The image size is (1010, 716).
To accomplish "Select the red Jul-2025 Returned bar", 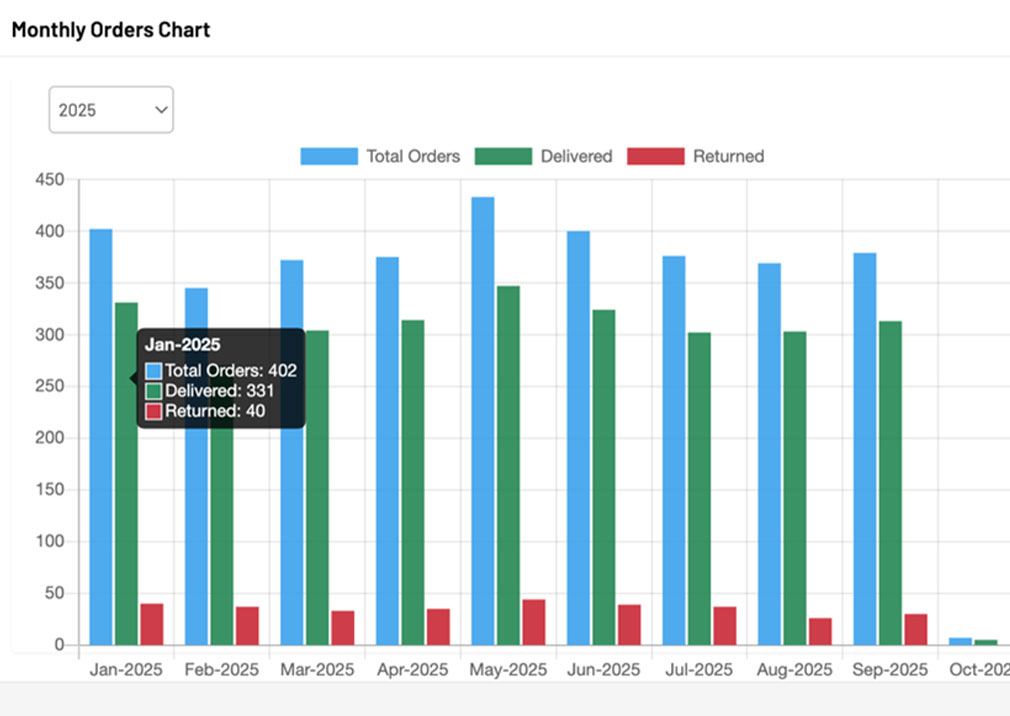I will pyautogui.click(x=725, y=626).
